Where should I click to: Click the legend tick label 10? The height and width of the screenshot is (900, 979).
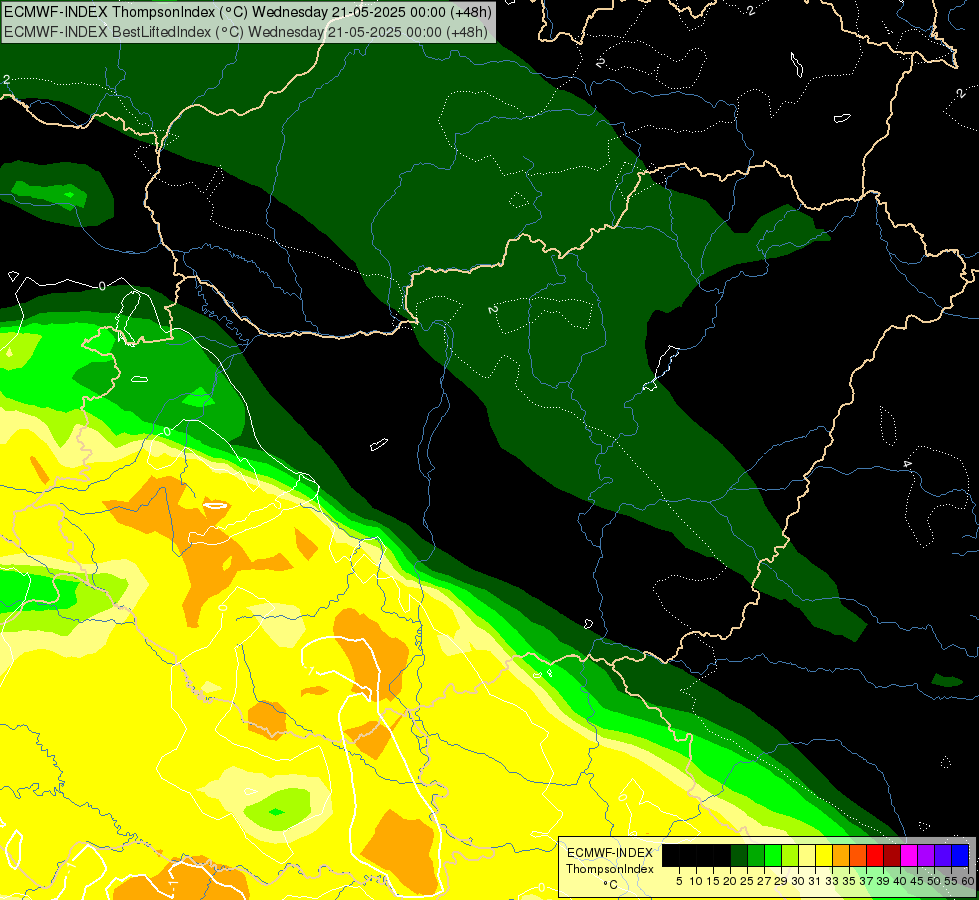(x=696, y=881)
